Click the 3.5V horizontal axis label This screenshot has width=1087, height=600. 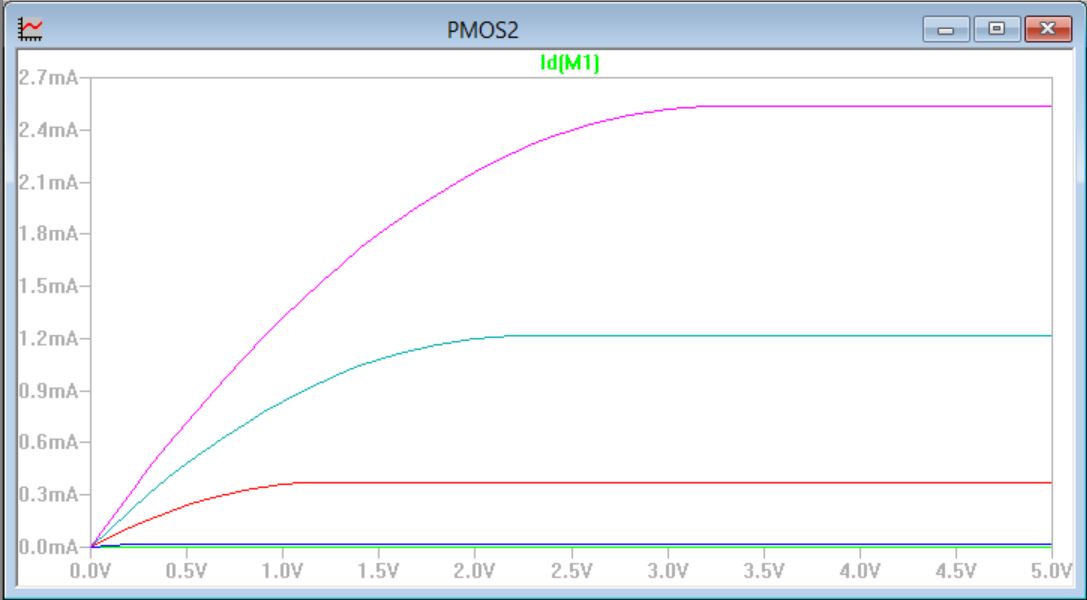763,571
